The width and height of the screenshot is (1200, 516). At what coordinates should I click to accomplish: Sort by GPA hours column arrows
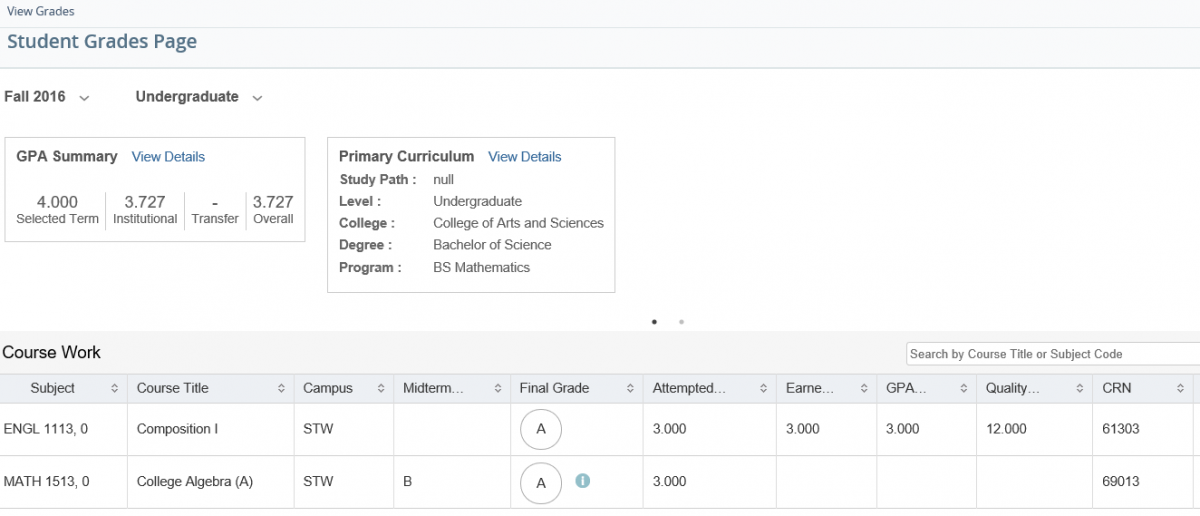pos(963,388)
